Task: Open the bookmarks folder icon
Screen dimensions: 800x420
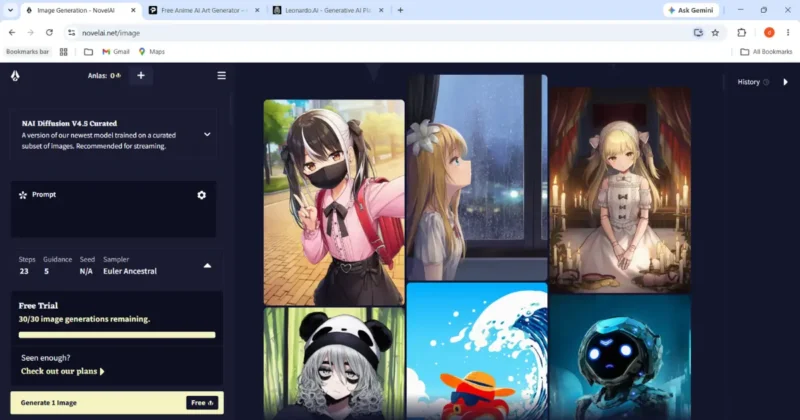Action: [x=88, y=52]
